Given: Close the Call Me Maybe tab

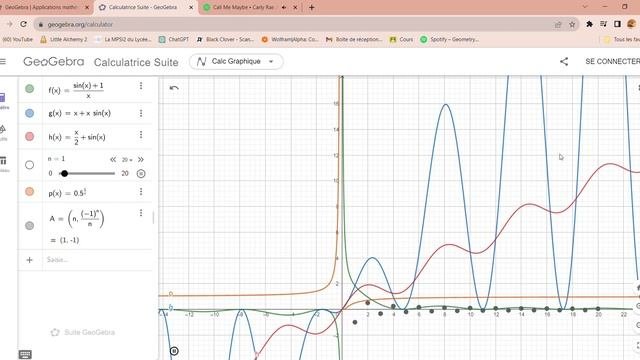Looking at the screenshot, I should 295,7.
